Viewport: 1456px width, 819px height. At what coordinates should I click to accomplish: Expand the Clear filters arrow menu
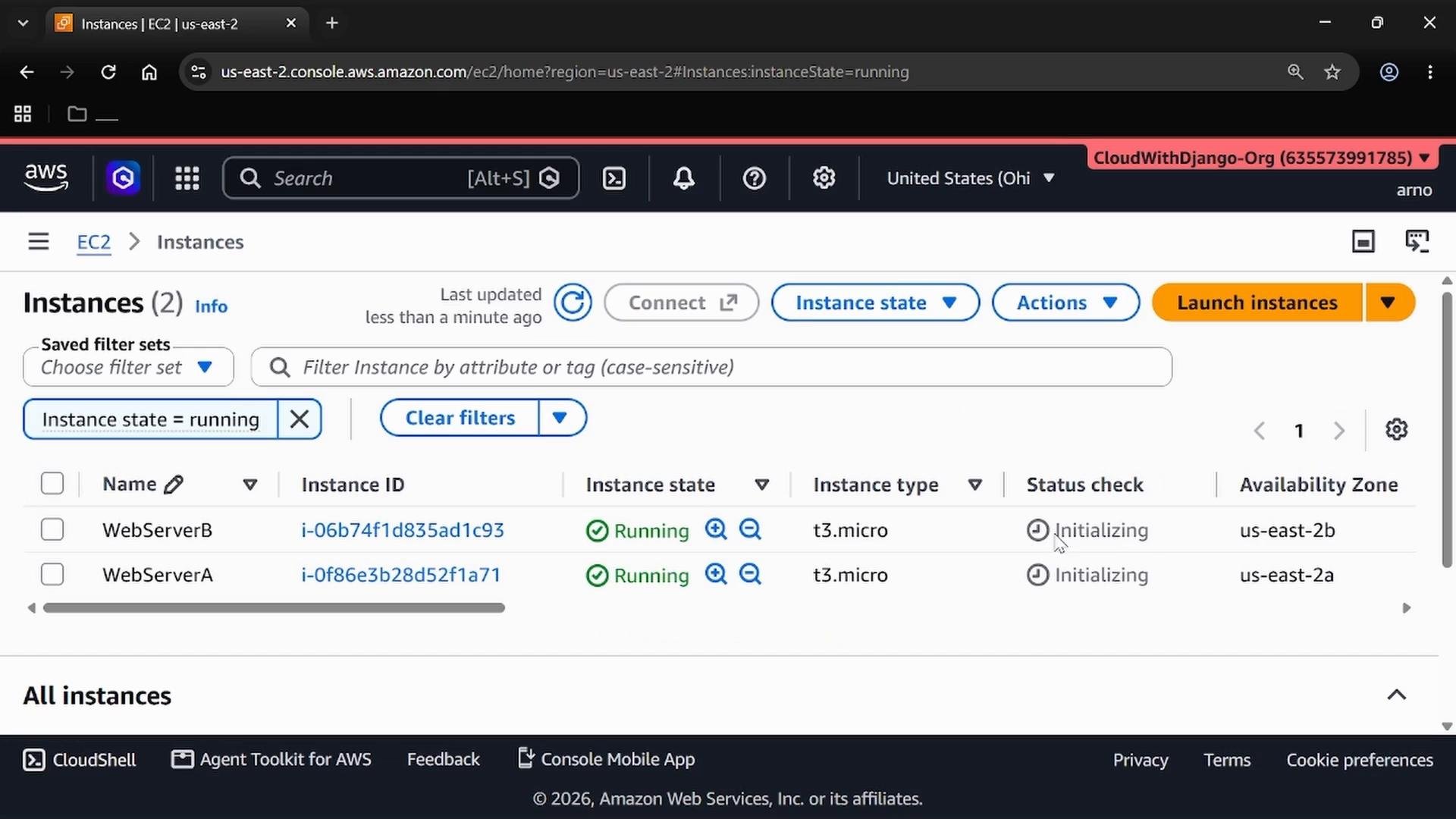pos(561,418)
